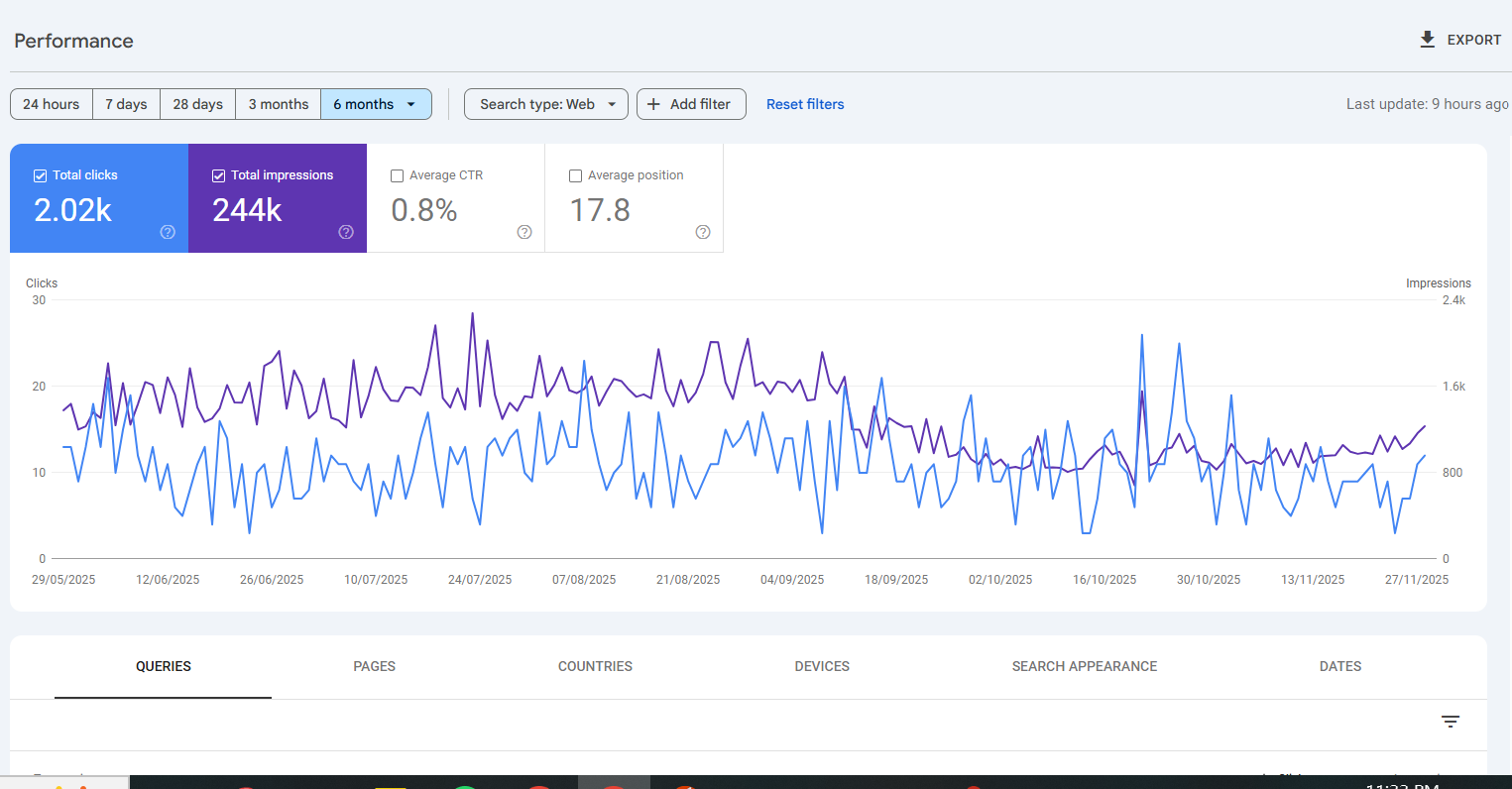Click the plus icon in Add filter

pyautogui.click(x=653, y=104)
